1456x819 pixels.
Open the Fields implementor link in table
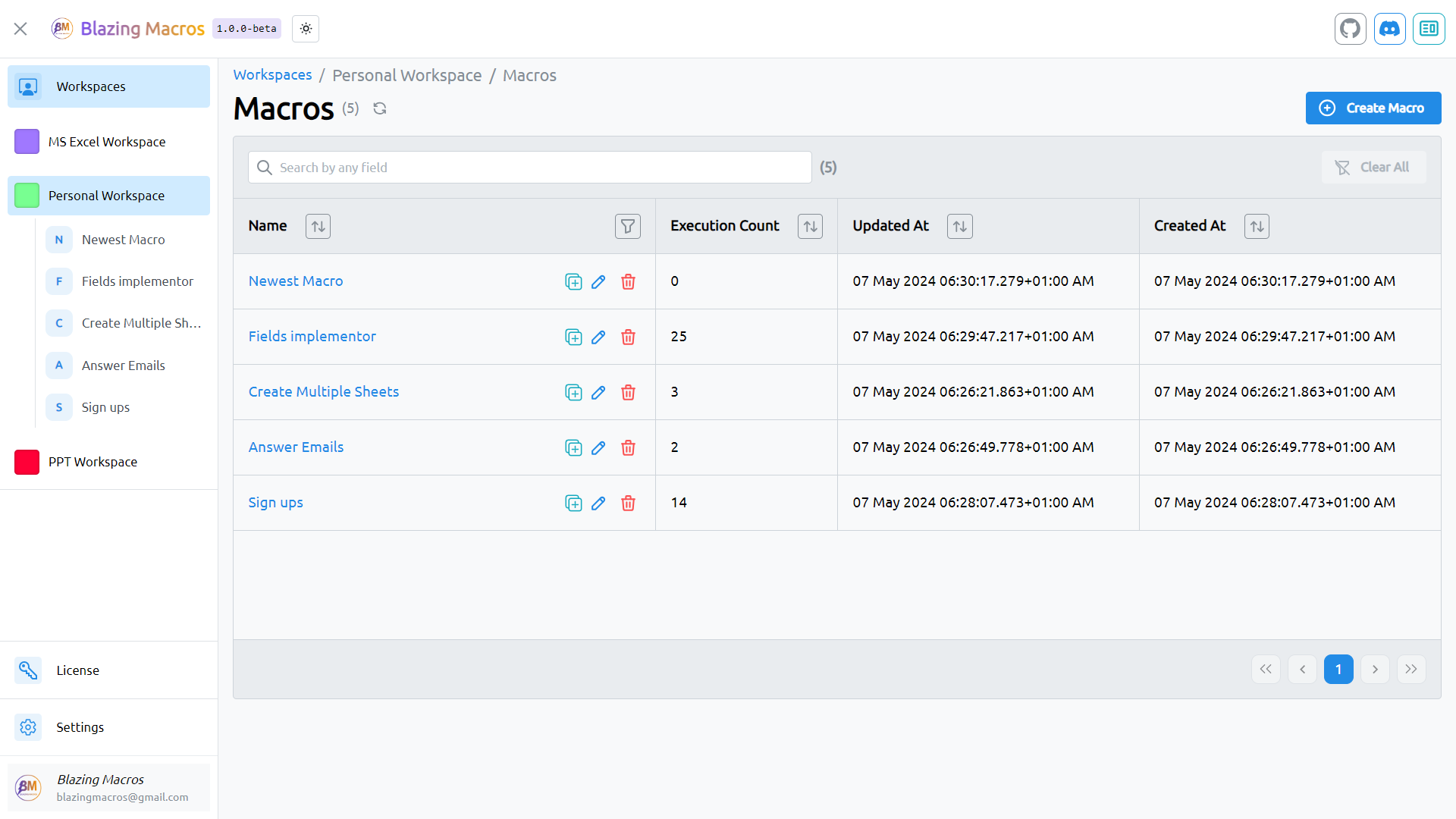pos(312,336)
